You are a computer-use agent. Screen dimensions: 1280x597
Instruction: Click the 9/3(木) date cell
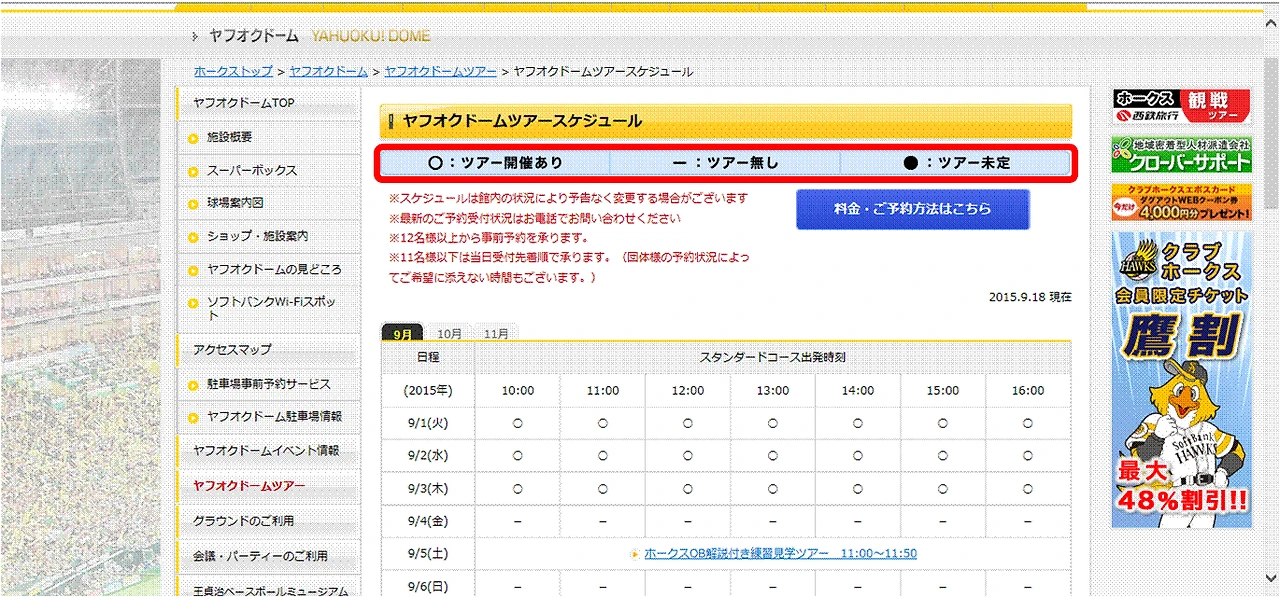(x=428, y=488)
